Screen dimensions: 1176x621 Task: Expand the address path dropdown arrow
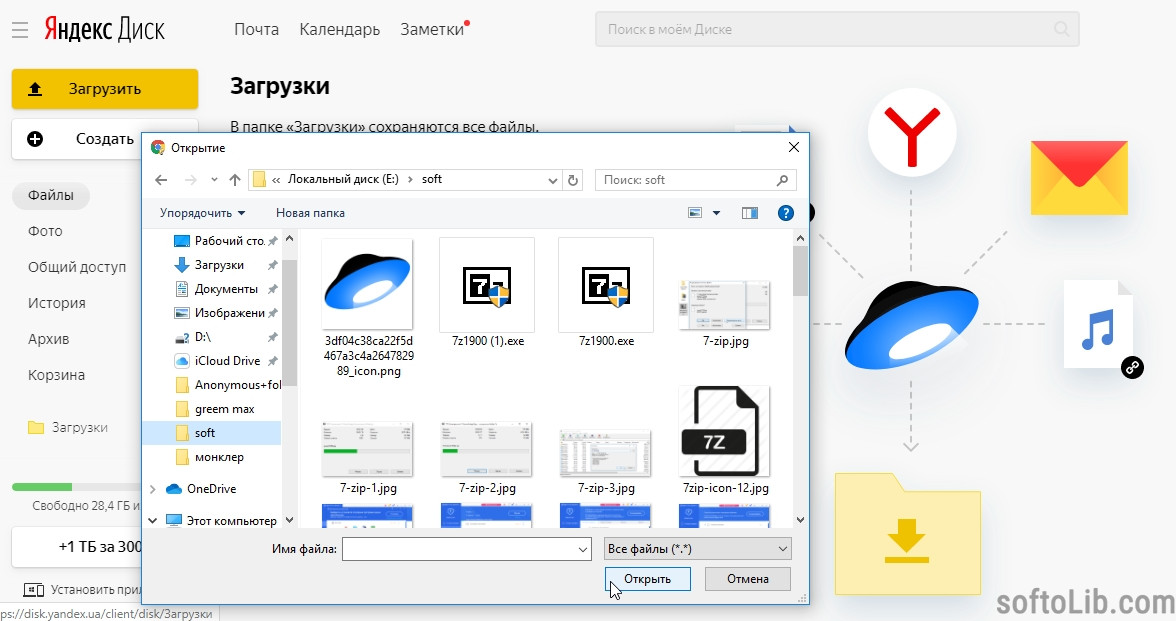553,180
